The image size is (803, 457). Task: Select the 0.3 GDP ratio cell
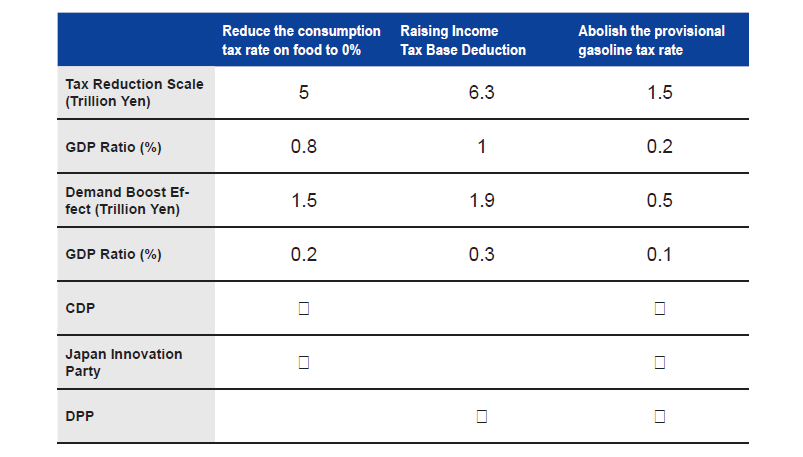tap(482, 255)
